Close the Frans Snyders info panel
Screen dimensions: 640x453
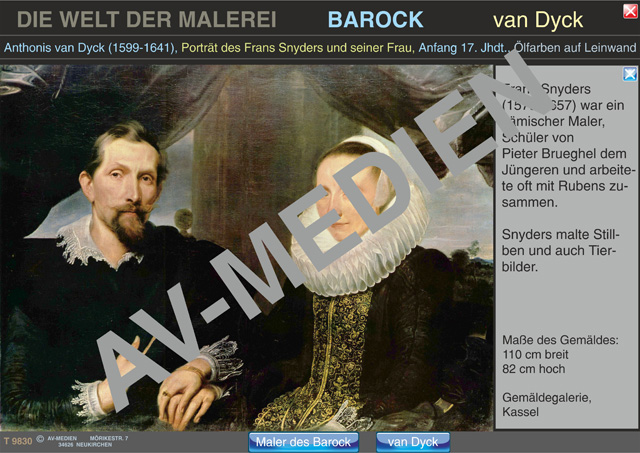[630, 74]
